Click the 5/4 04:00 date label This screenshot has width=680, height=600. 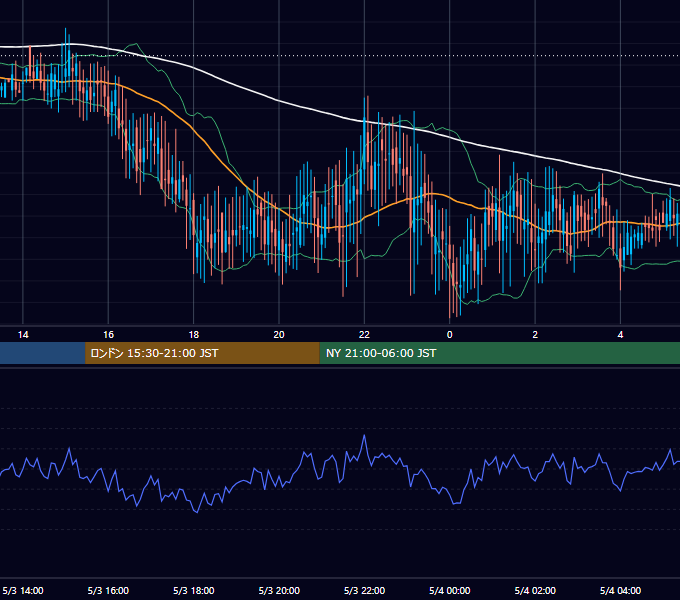(621, 591)
